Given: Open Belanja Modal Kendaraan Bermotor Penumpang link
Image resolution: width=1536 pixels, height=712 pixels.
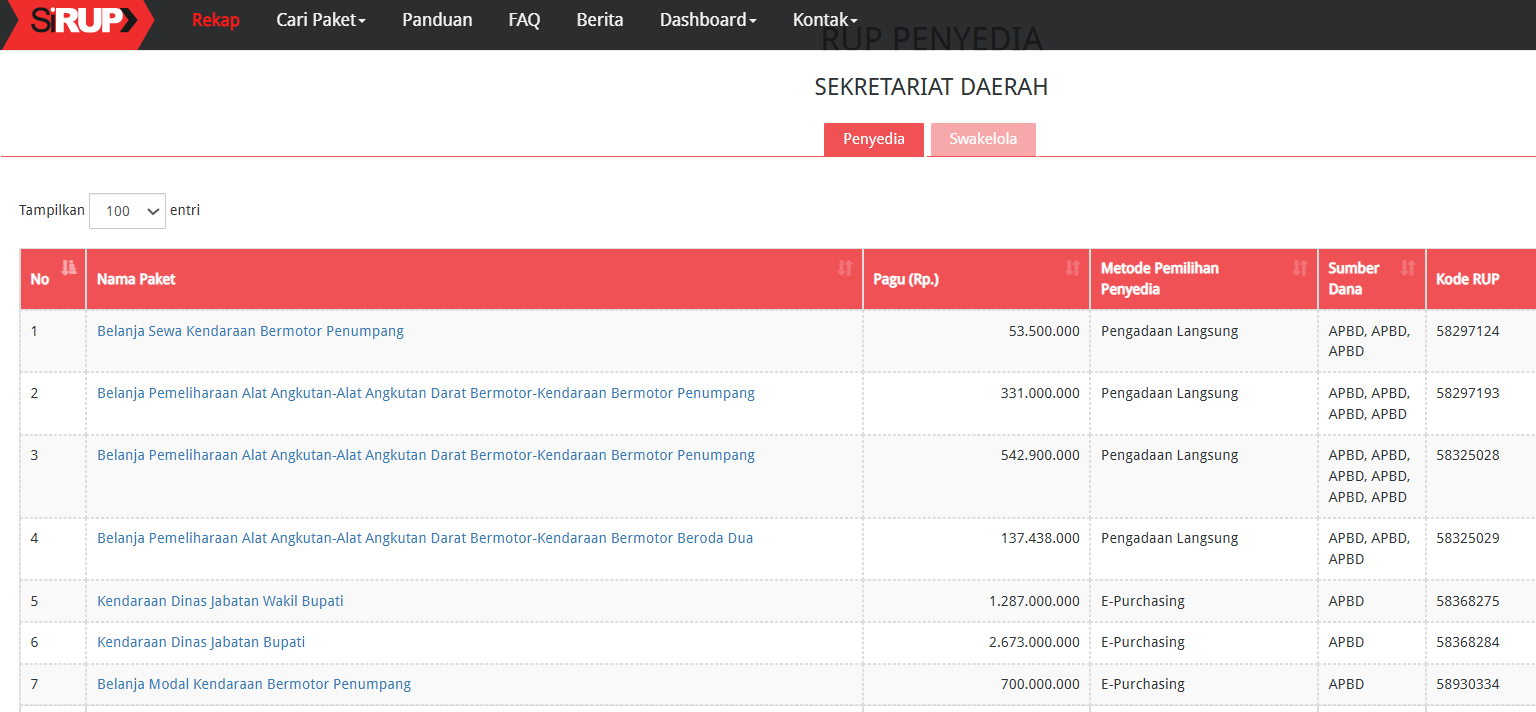Looking at the screenshot, I should click(x=254, y=684).
